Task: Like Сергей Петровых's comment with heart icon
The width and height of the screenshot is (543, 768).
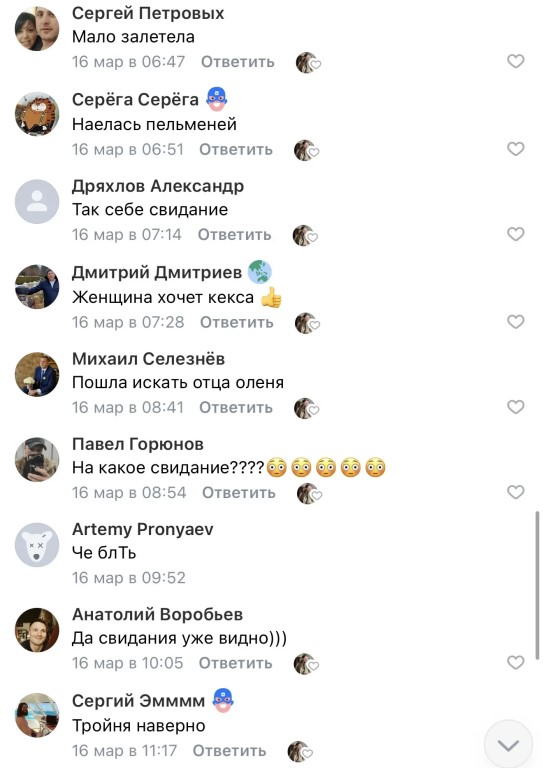Action: (515, 61)
